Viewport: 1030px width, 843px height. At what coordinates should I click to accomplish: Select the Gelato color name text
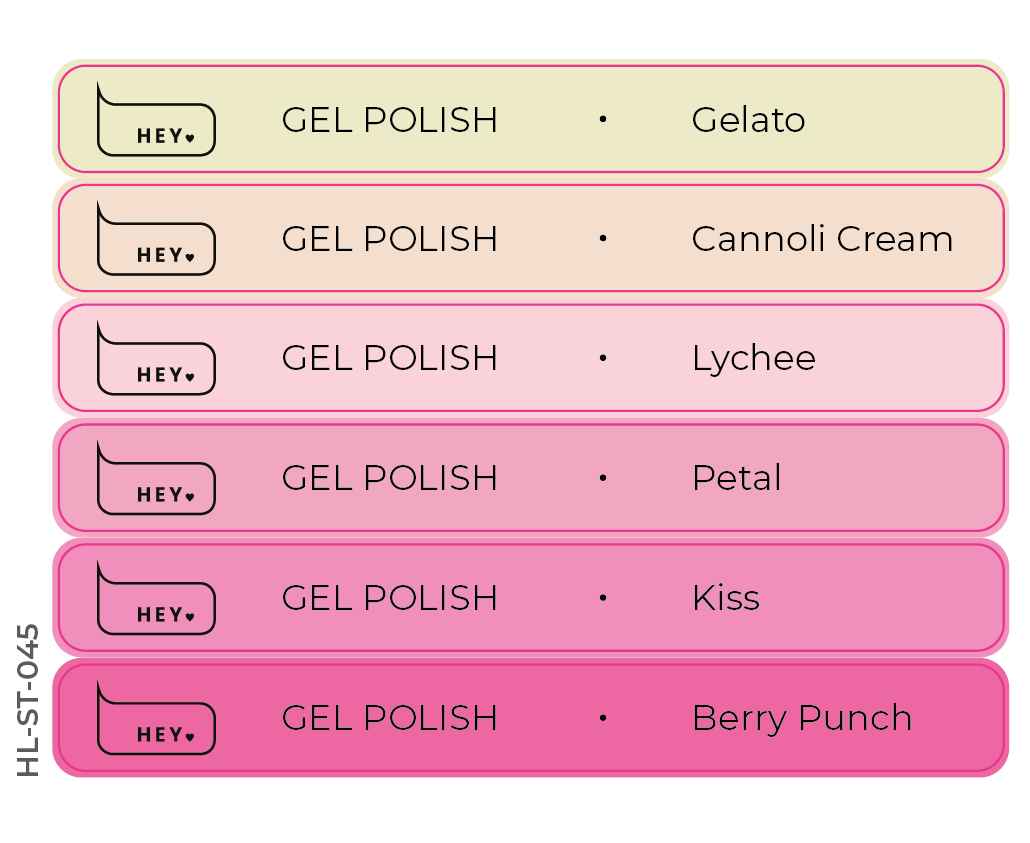748,120
